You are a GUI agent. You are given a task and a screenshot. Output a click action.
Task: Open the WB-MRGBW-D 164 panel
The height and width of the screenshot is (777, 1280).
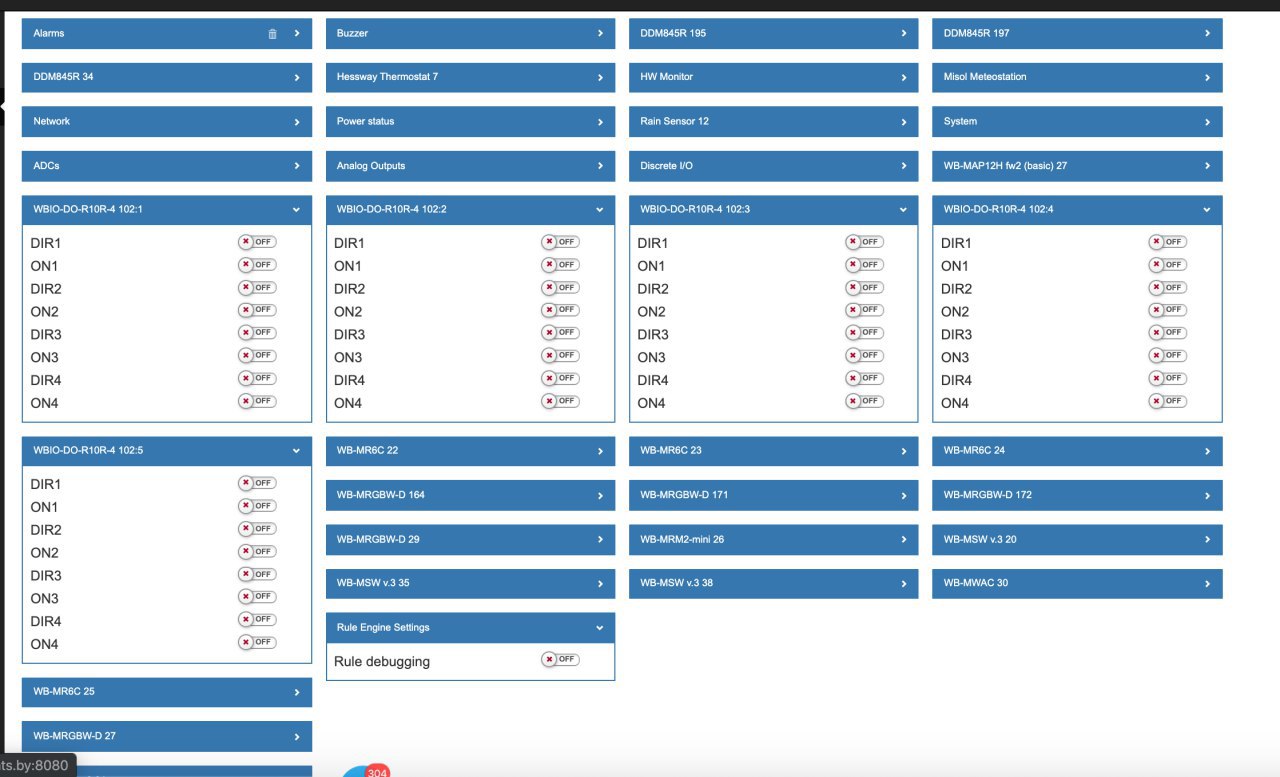tap(470, 495)
